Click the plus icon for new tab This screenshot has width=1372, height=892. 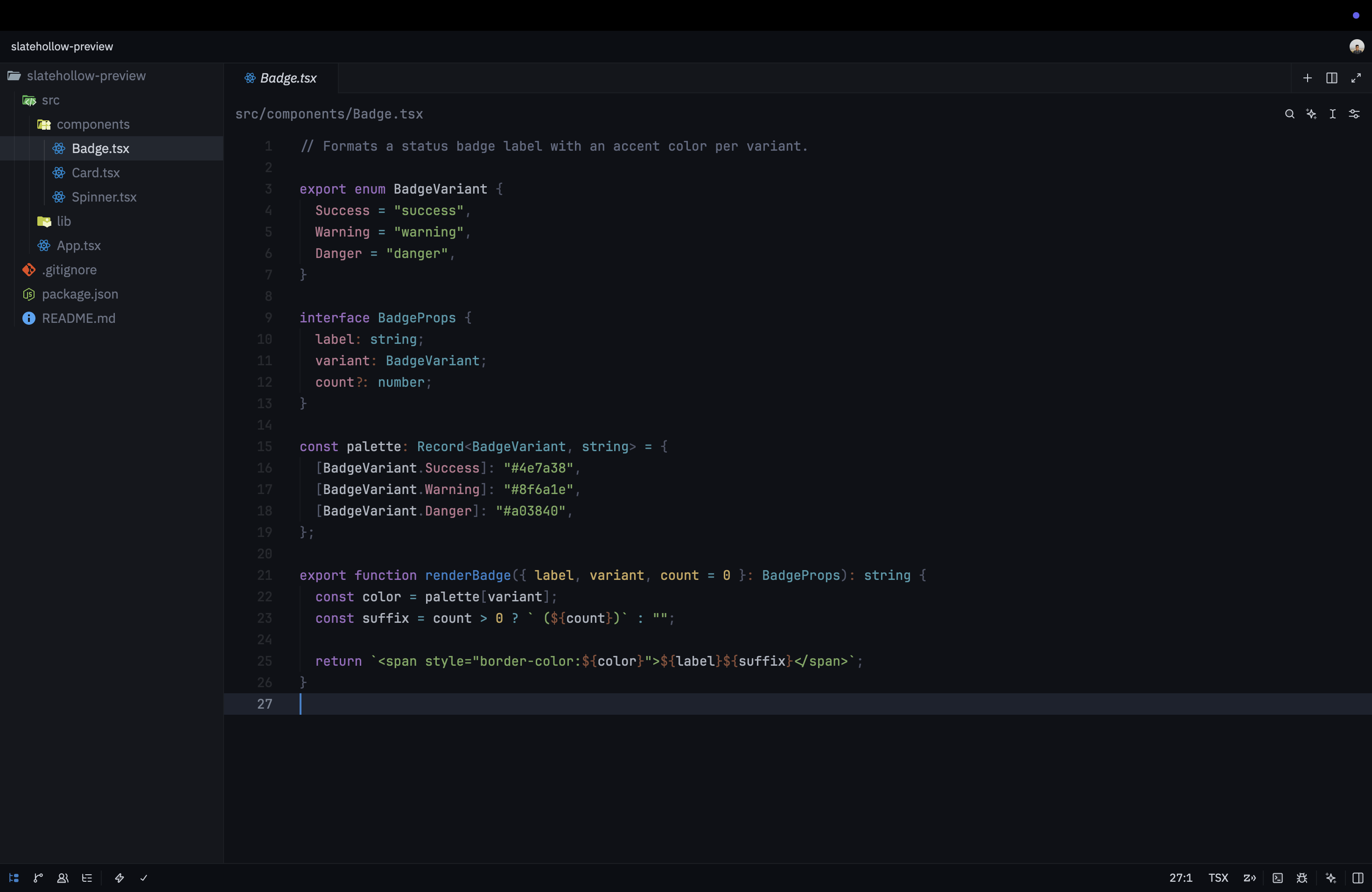click(1308, 78)
